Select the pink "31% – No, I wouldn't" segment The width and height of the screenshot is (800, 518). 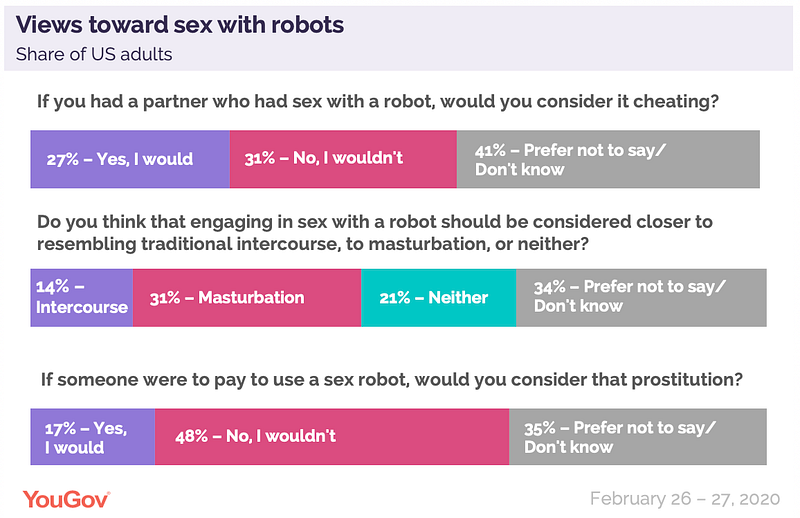(343, 159)
